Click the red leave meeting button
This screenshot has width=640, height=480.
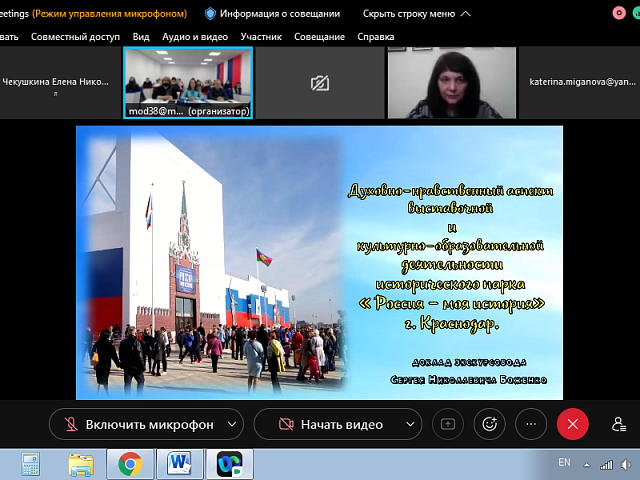572,424
